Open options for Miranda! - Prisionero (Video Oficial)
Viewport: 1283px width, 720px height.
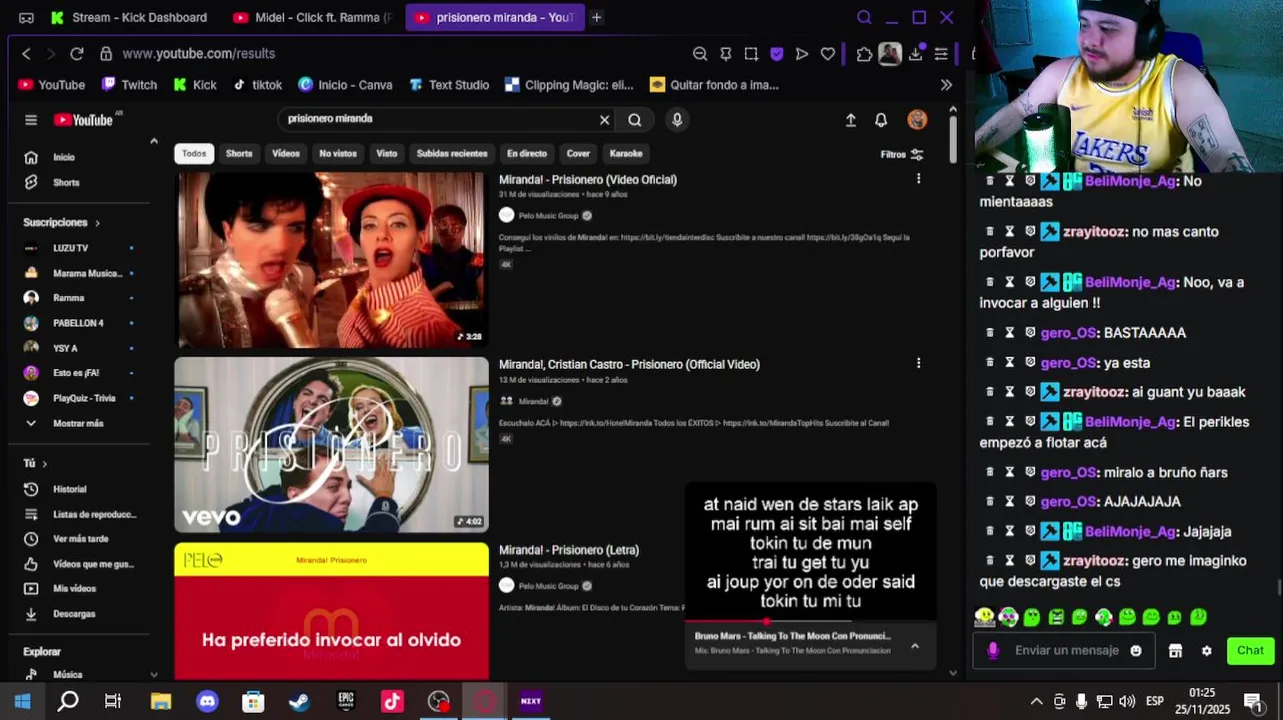[918, 179]
